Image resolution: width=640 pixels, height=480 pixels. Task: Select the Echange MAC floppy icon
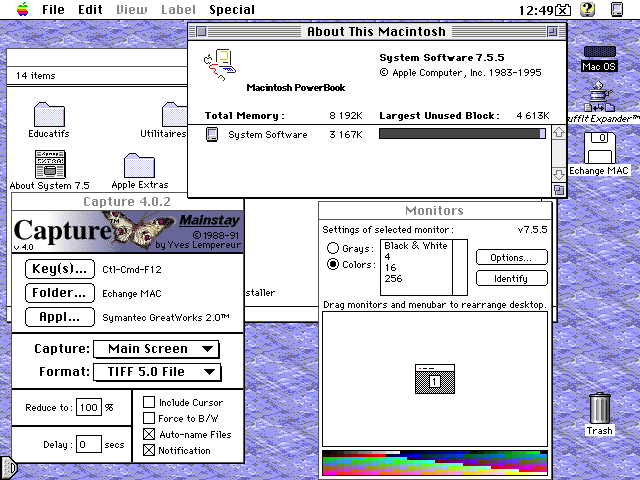coord(599,149)
